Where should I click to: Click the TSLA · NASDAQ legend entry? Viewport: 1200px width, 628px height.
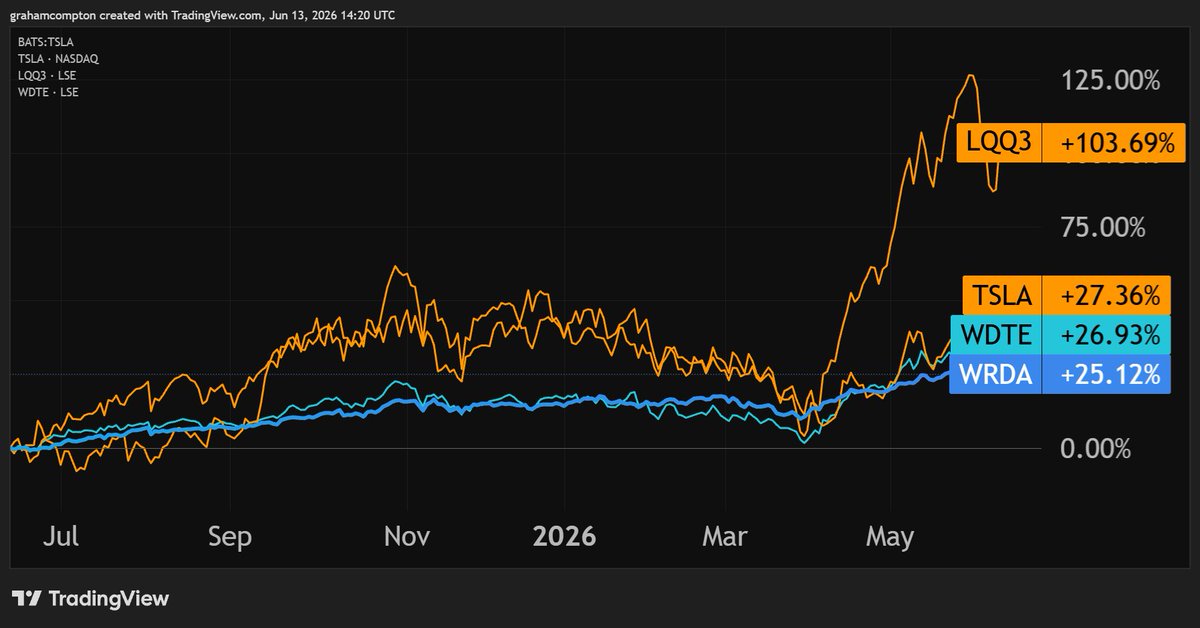pyautogui.click(x=57, y=59)
